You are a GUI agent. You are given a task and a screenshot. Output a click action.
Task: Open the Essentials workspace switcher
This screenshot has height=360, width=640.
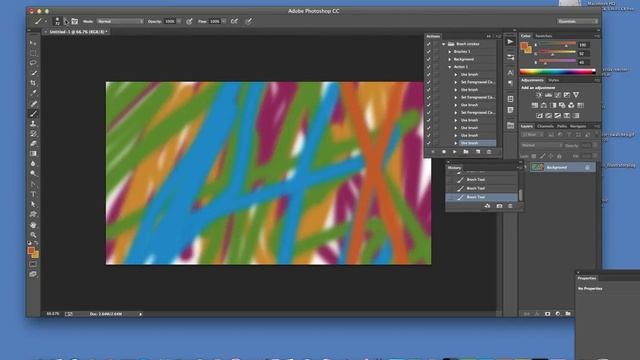pyautogui.click(x=577, y=21)
